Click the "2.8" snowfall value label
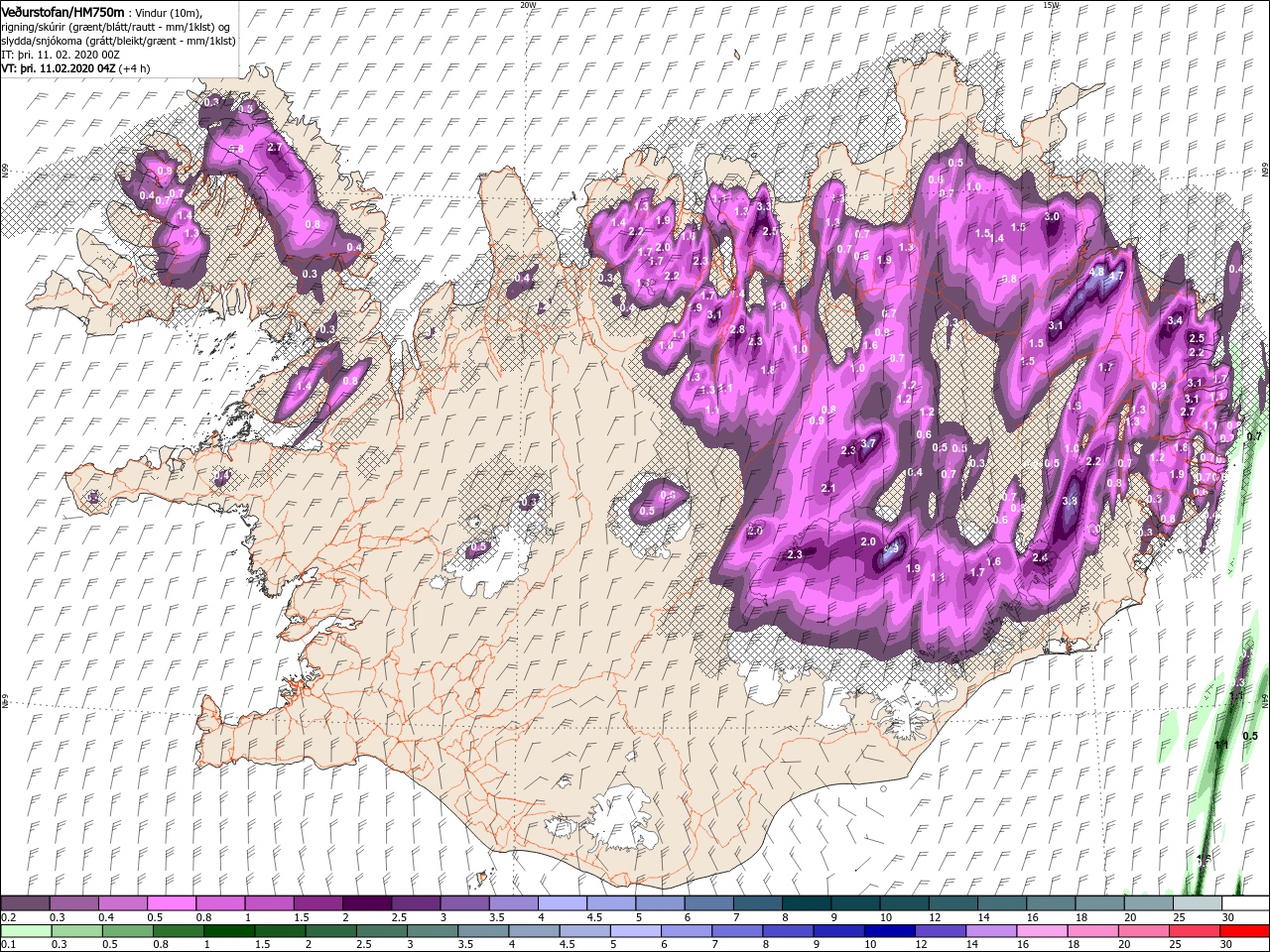This screenshot has width=1270, height=952. [x=737, y=329]
